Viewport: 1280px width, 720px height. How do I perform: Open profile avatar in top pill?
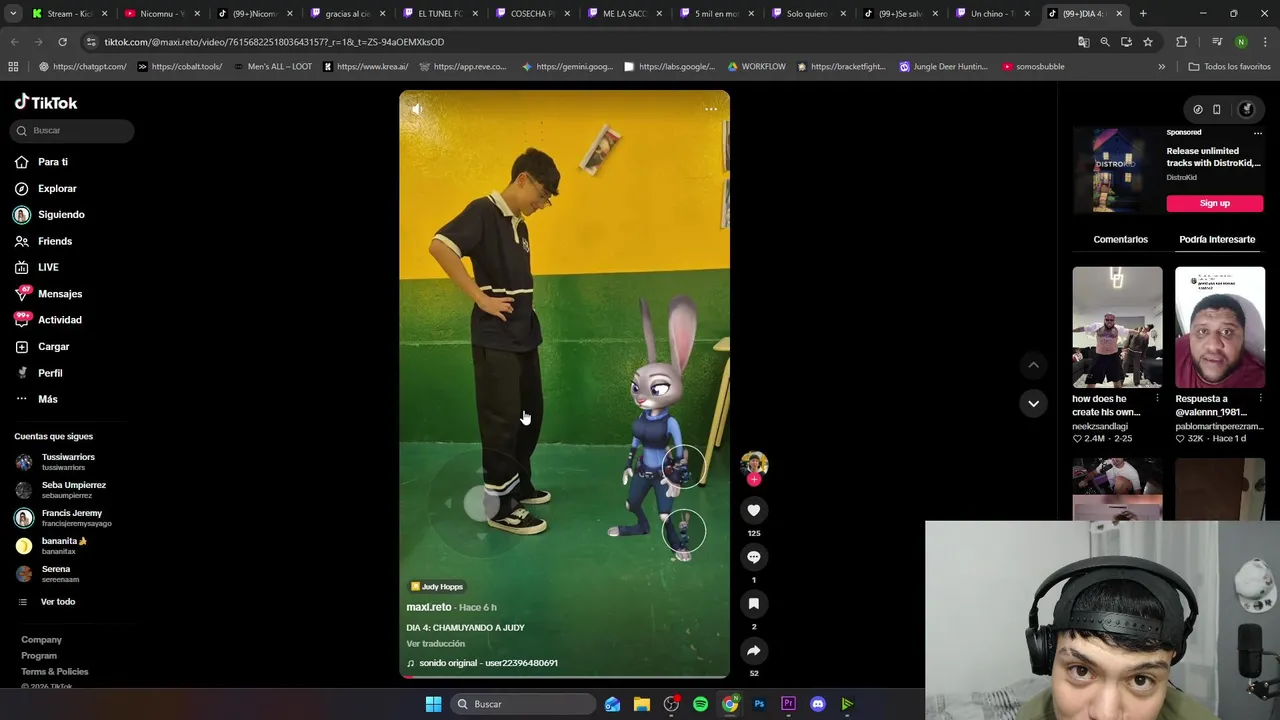[1246, 110]
